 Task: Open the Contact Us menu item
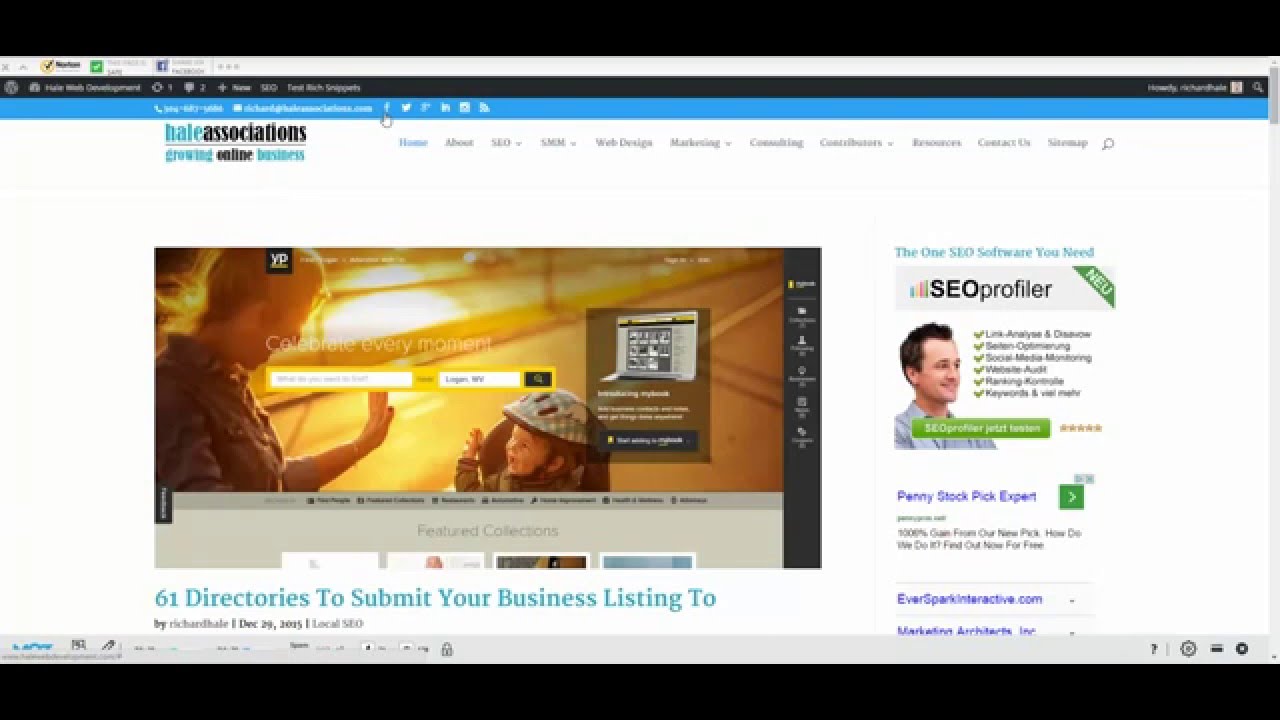pyautogui.click(x=1004, y=143)
